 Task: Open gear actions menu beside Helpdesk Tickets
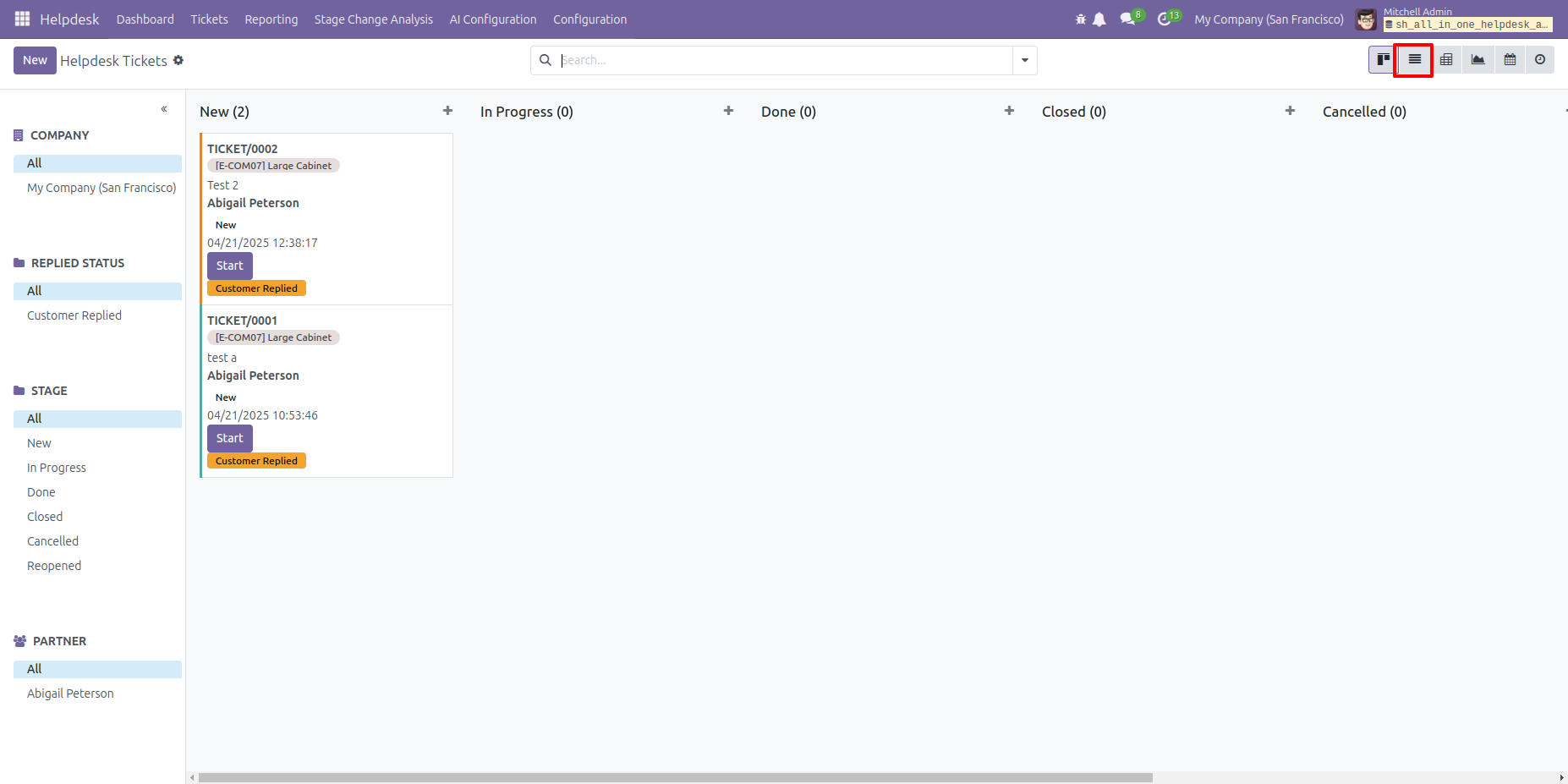(178, 60)
